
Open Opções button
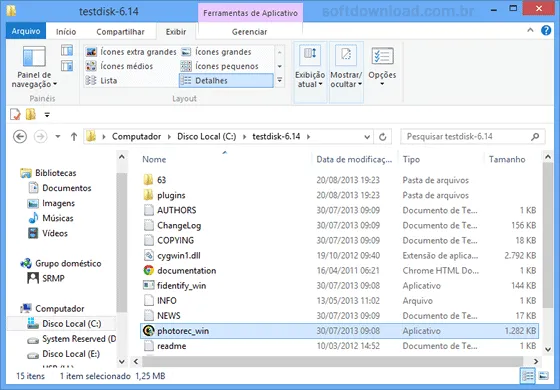coord(382,67)
